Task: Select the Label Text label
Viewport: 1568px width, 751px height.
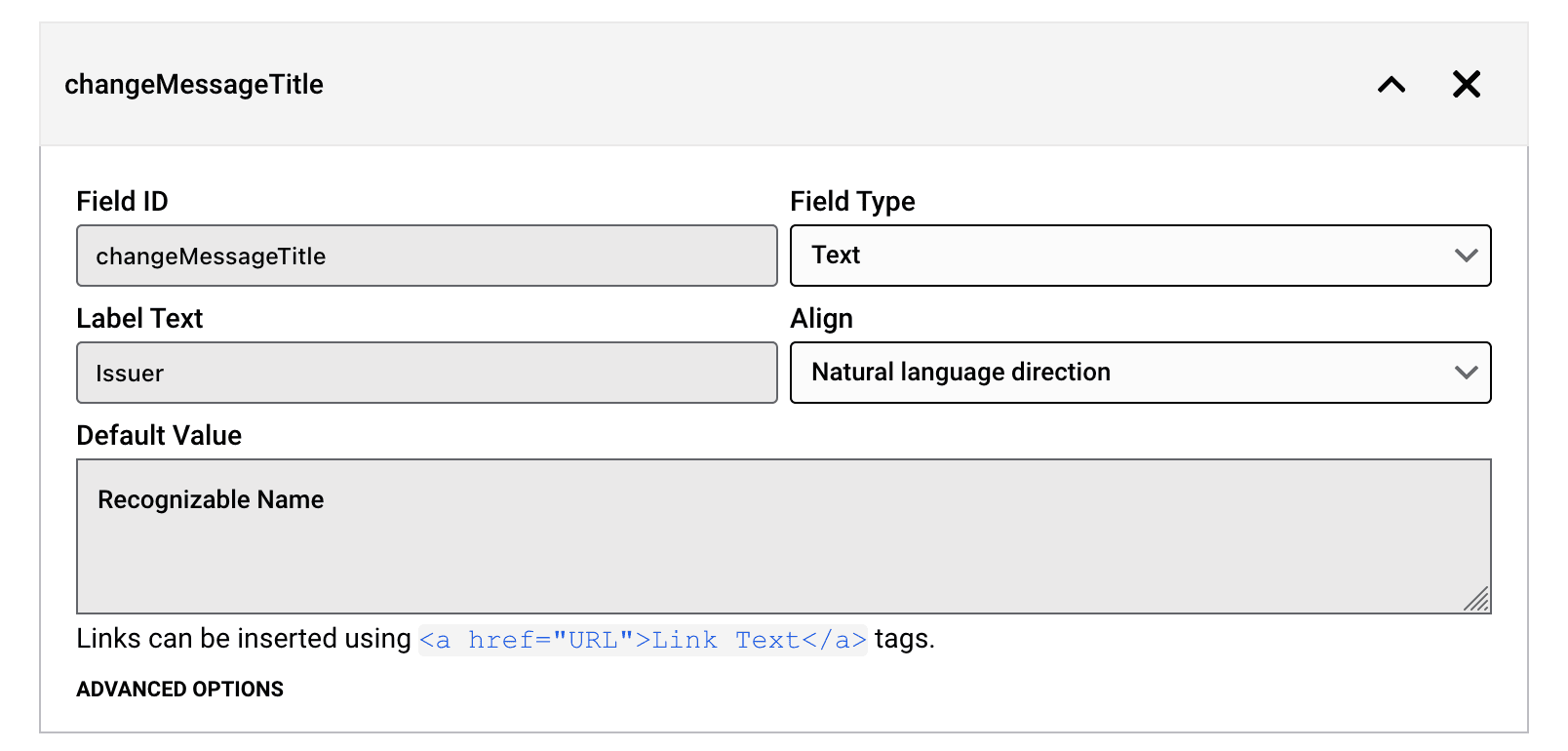Action: tap(139, 318)
